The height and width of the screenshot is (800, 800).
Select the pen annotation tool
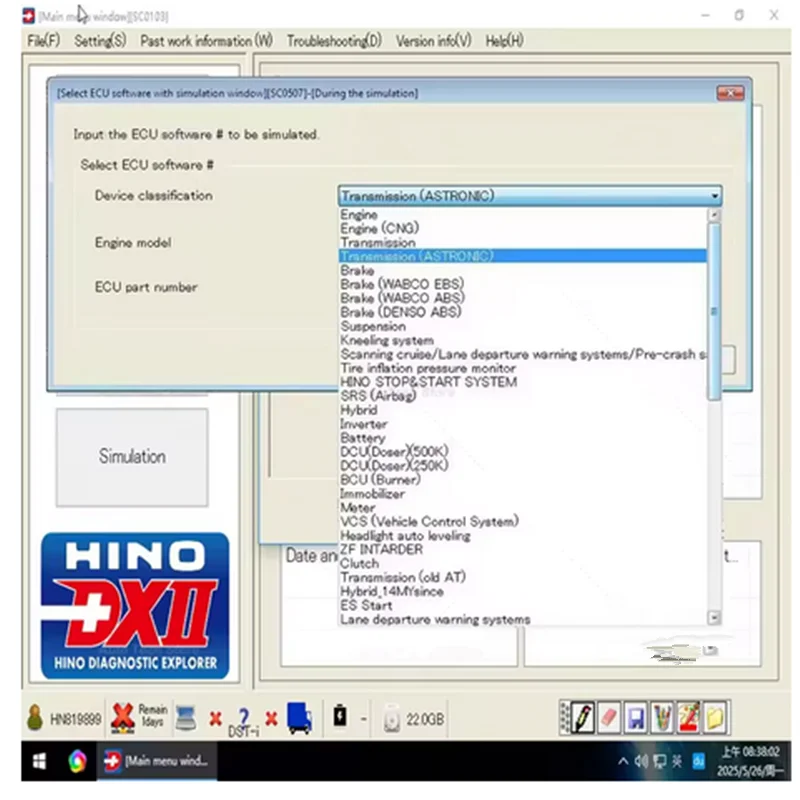point(583,718)
